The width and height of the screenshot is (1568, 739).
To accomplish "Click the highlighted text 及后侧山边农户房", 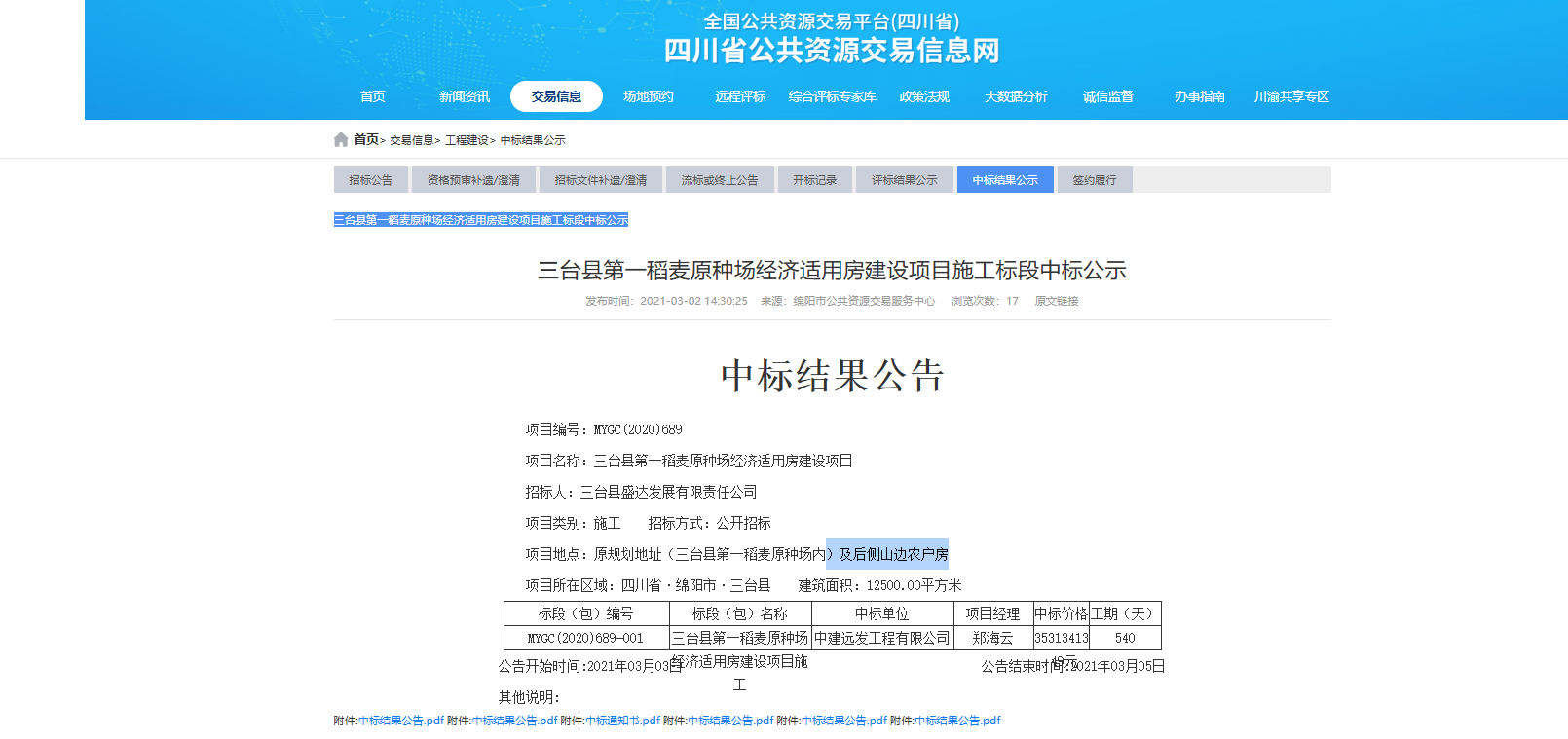I will click(x=893, y=554).
